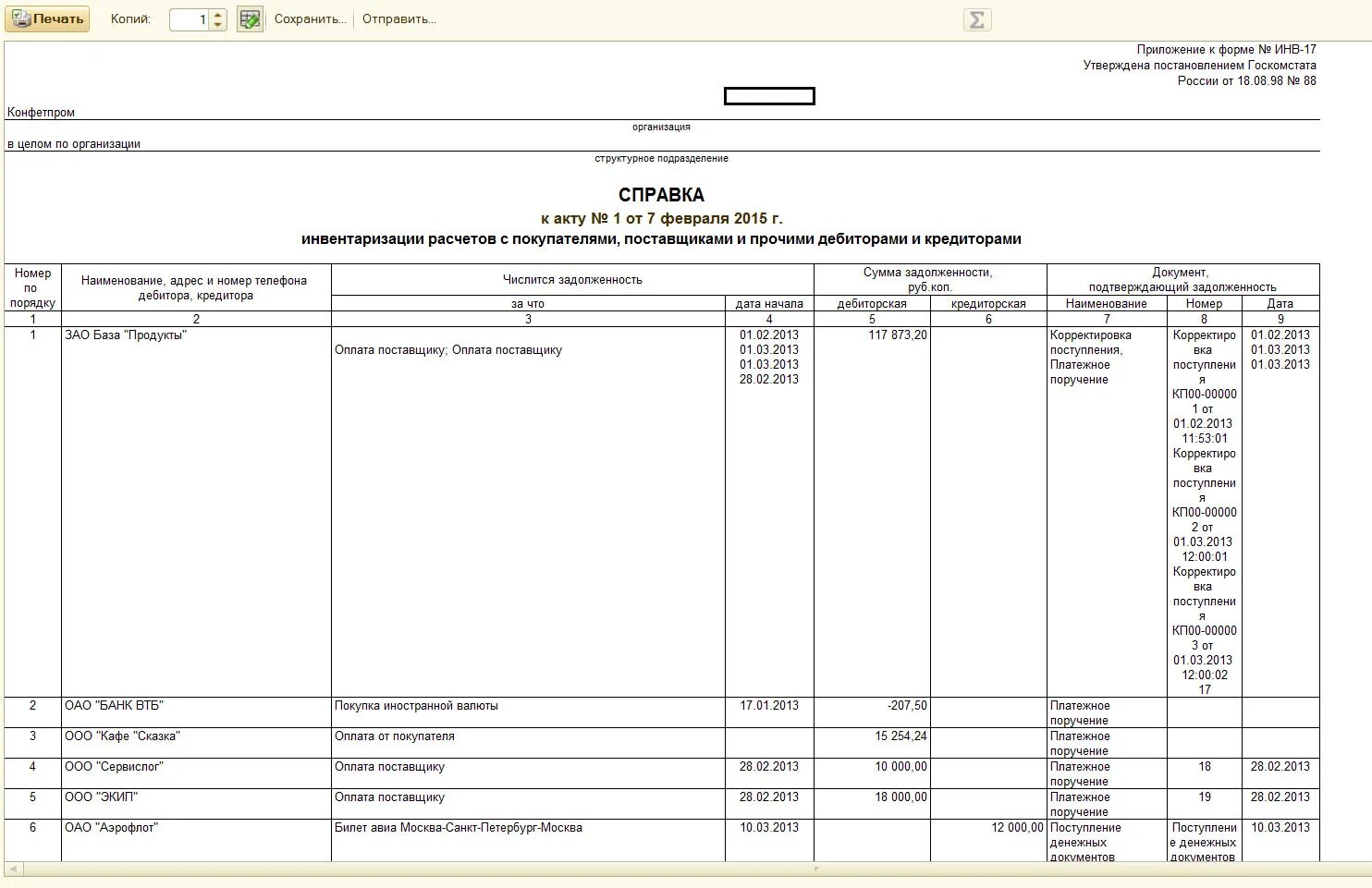Select column header Числится задолженность
1372x888 pixels.
[572, 280]
